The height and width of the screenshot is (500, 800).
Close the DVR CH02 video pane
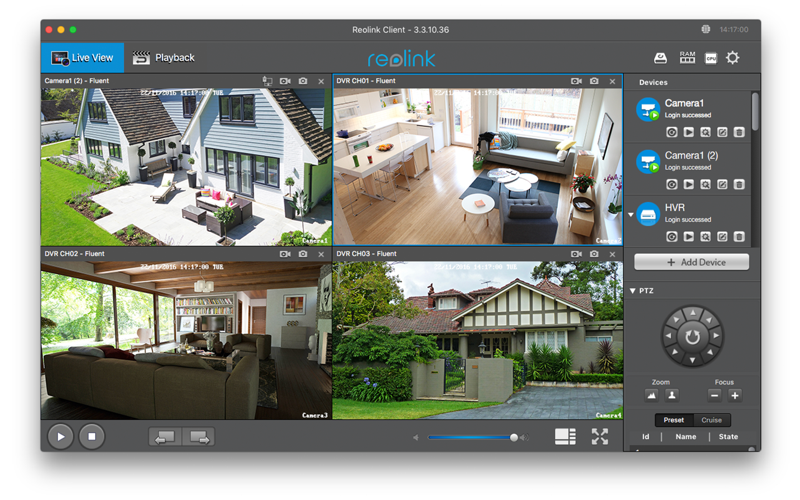point(321,255)
